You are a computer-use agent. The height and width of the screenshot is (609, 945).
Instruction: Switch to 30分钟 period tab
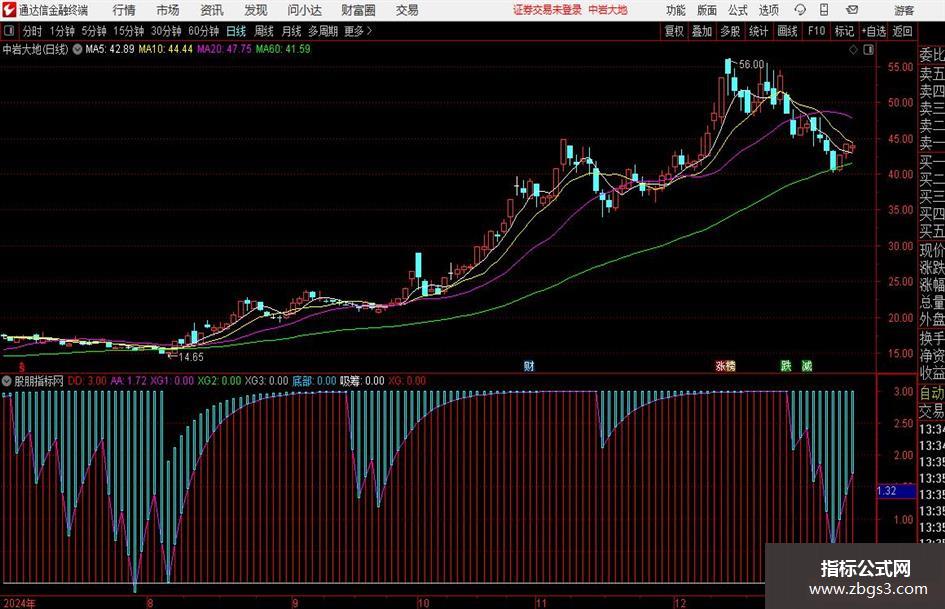click(166, 31)
